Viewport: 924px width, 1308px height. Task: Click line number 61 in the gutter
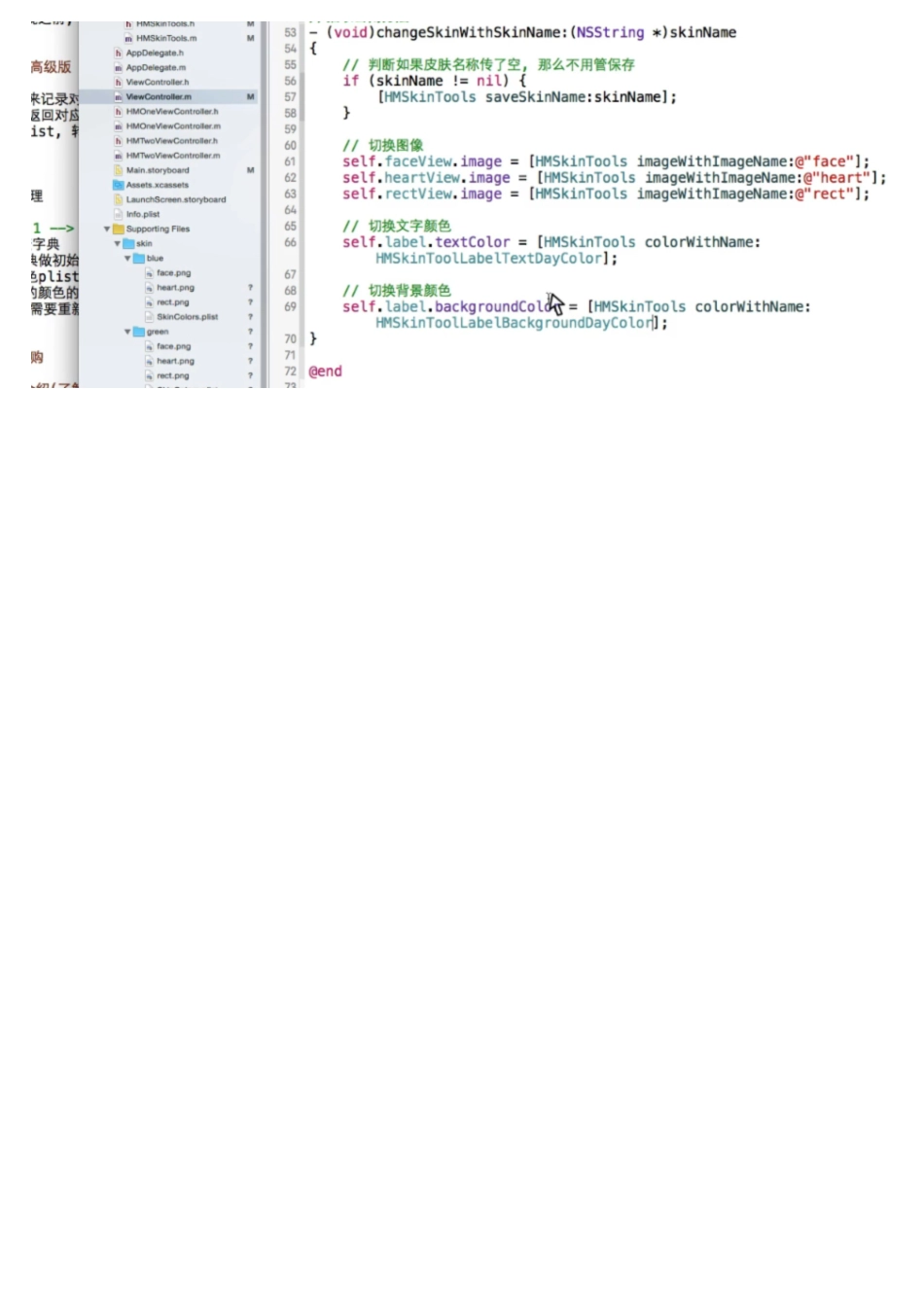(290, 161)
